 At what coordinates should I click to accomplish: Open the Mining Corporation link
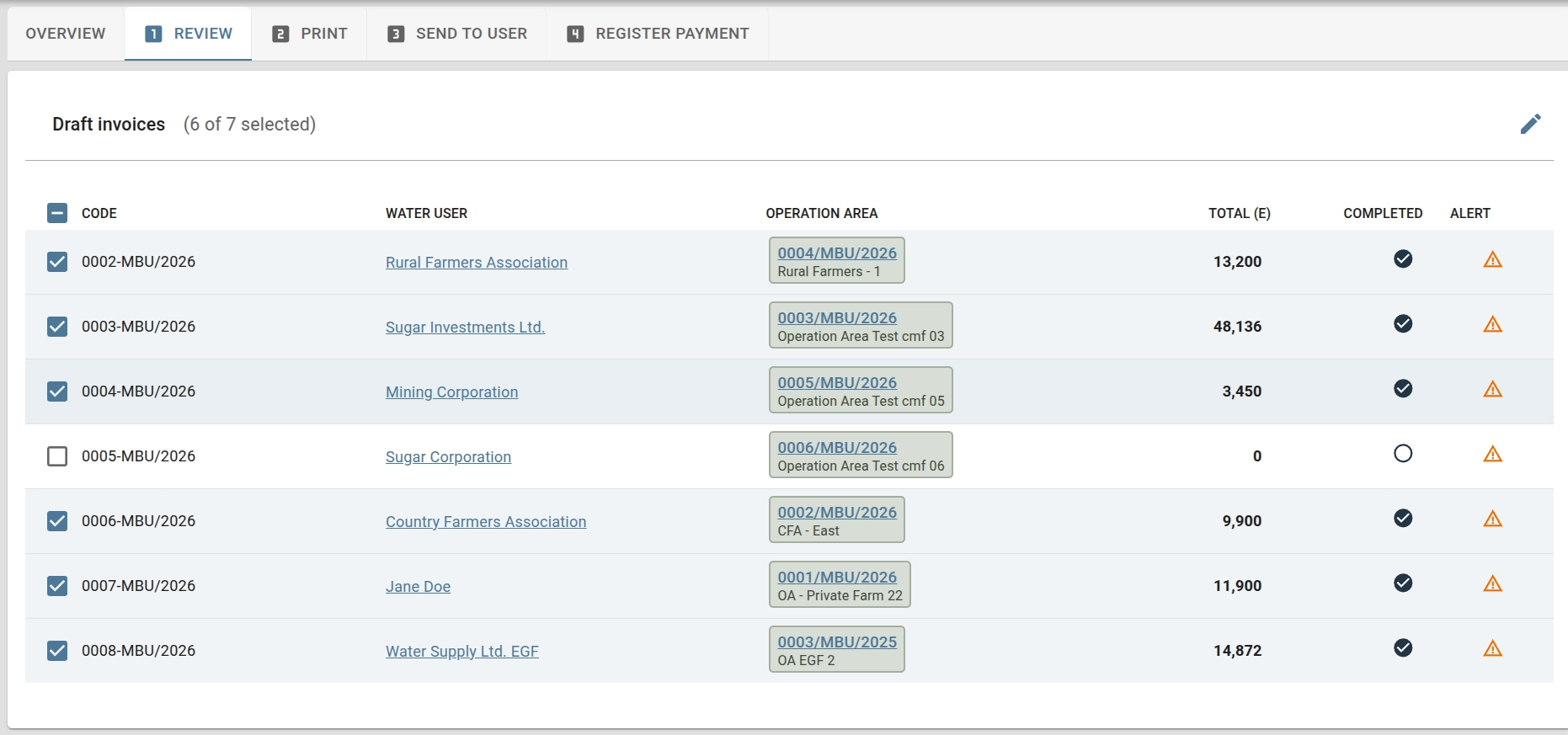tap(451, 392)
